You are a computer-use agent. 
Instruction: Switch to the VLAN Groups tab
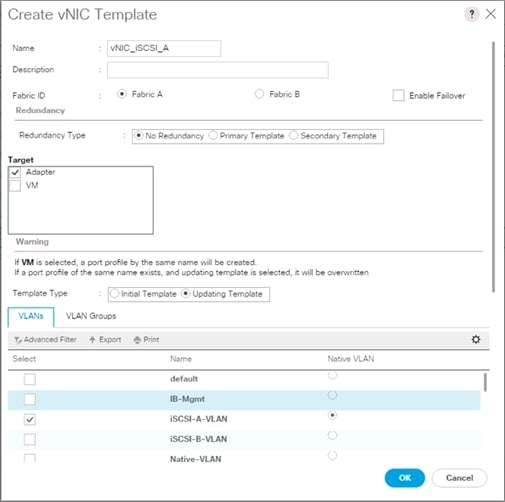click(91, 316)
